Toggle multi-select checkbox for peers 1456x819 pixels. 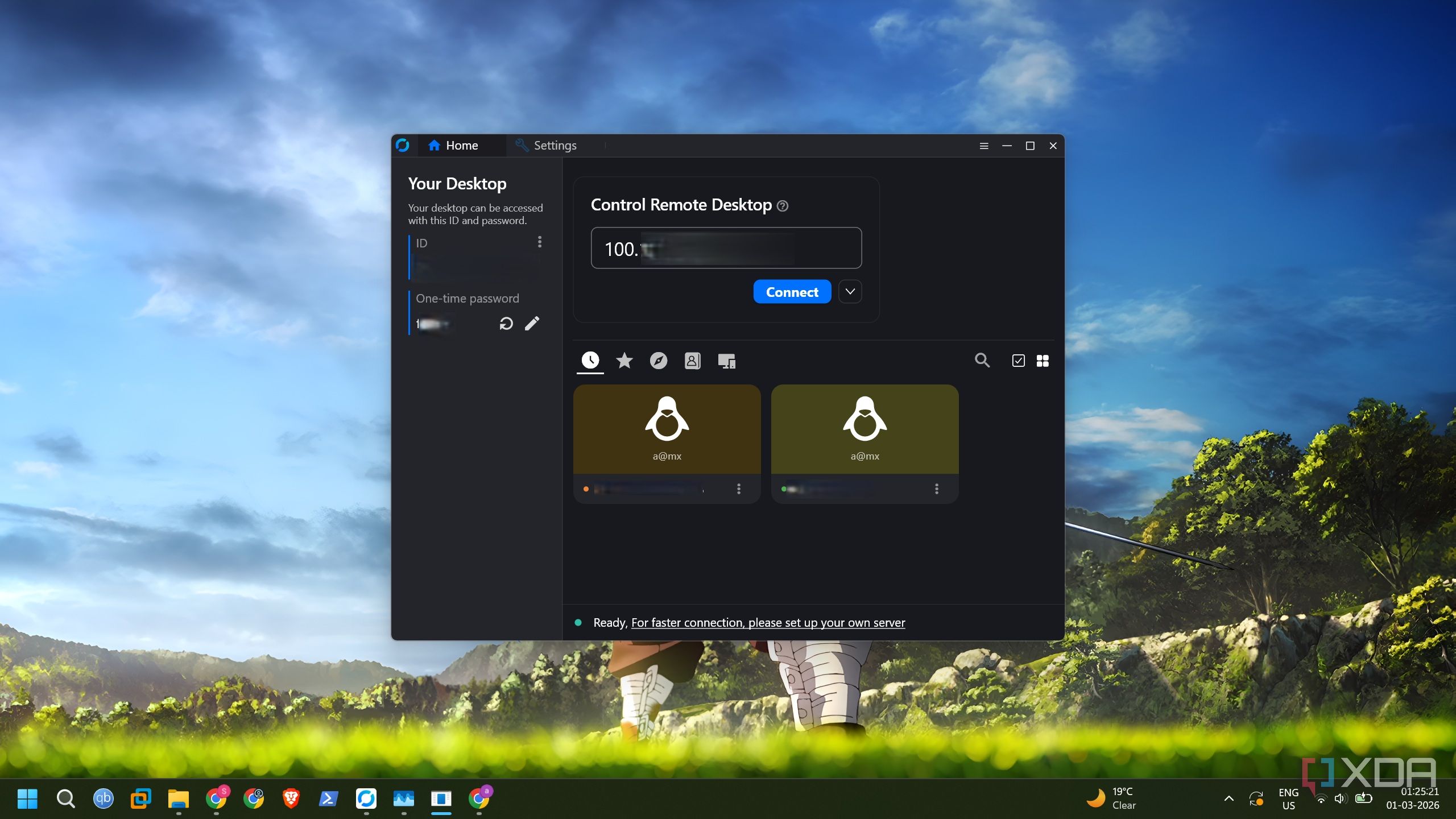pyautogui.click(x=1018, y=361)
